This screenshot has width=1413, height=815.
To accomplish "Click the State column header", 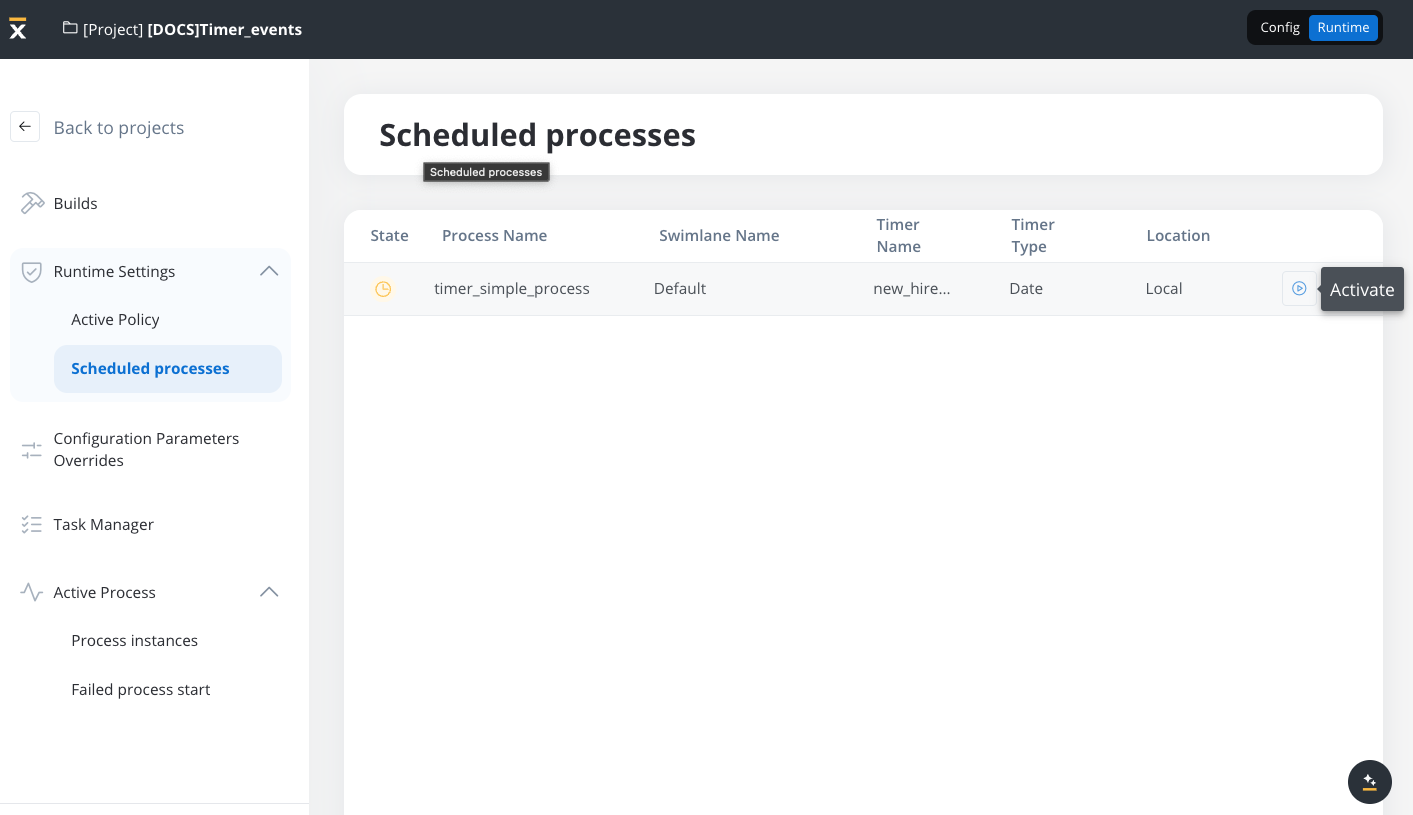I will 389,236.
